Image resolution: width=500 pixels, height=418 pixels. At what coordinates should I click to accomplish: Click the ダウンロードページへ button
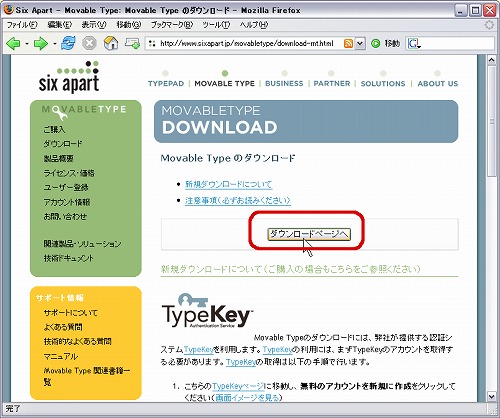coord(309,234)
